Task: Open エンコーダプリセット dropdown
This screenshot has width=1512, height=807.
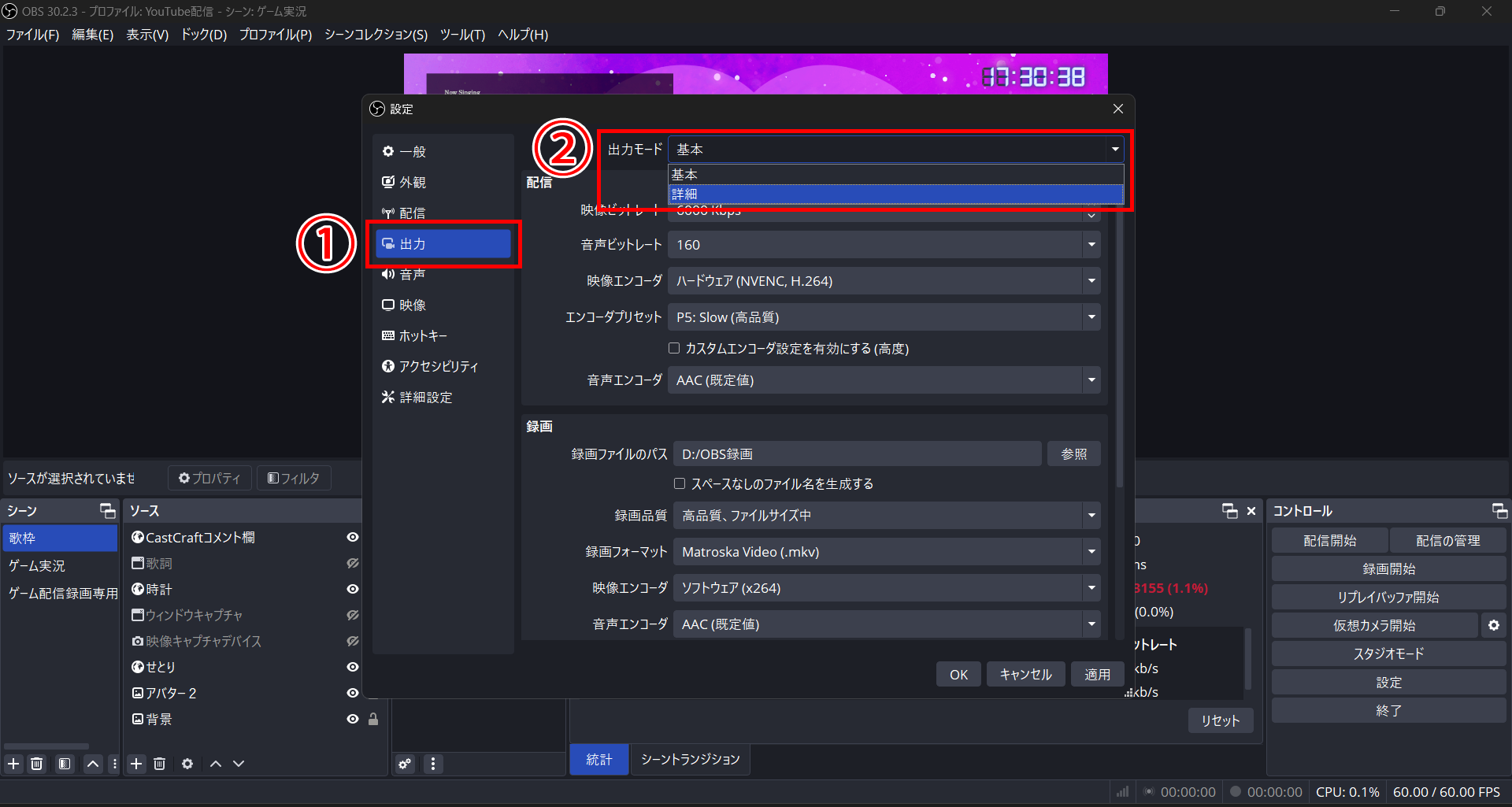Action: [x=884, y=317]
